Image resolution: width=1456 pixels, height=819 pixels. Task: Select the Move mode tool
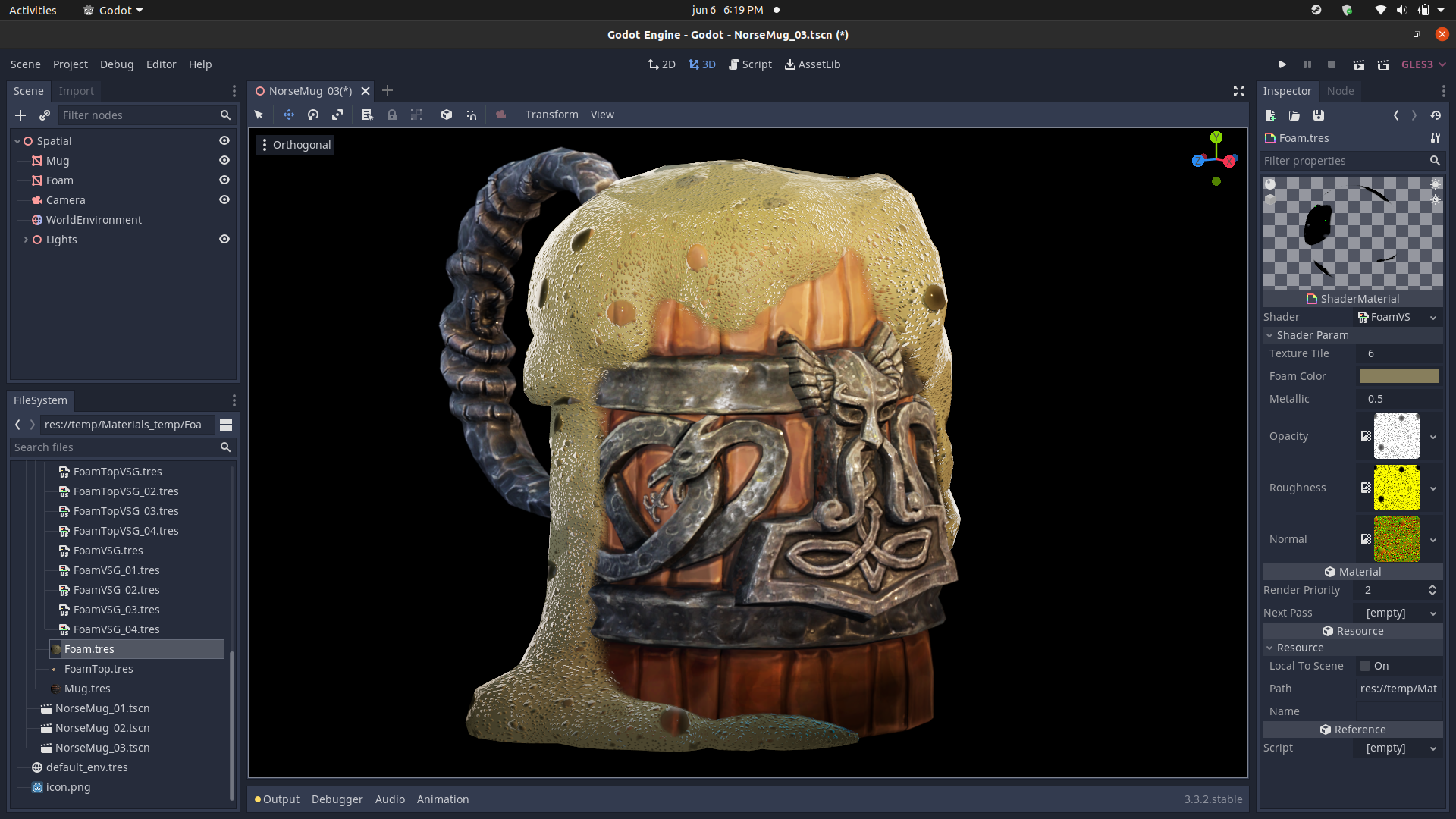(x=288, y=115)
